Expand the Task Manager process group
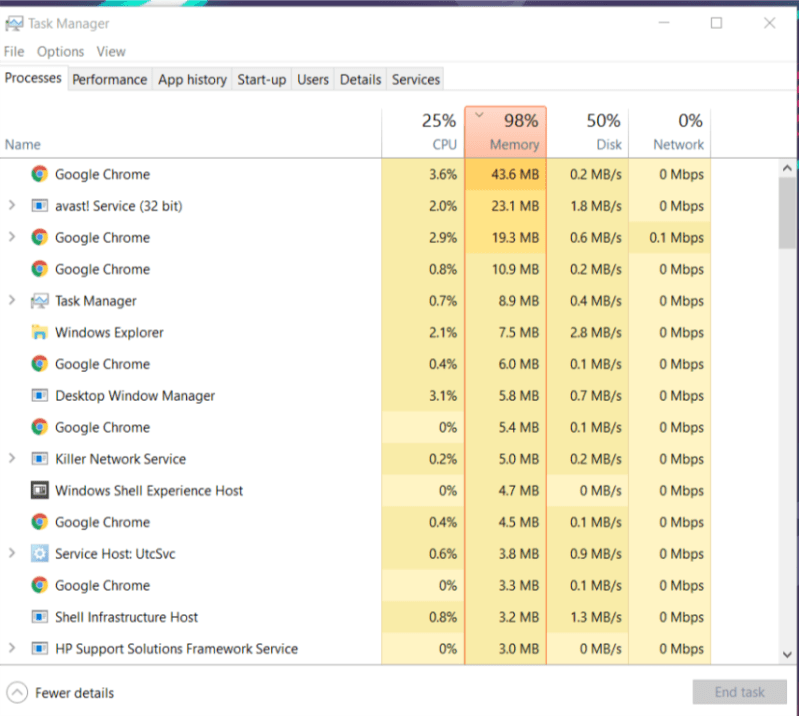This screenshot has width=799, height=716. tap(12, 300)
